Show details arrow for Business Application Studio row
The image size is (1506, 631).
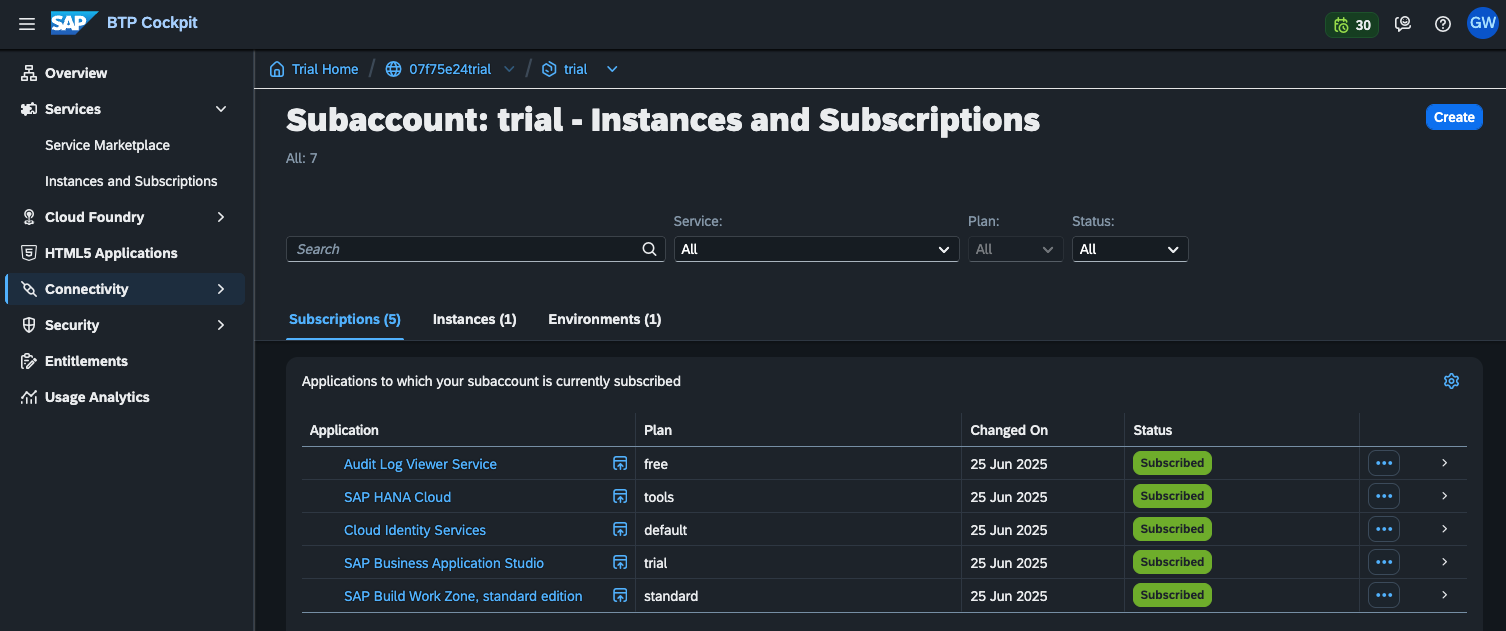[1445, 562]
